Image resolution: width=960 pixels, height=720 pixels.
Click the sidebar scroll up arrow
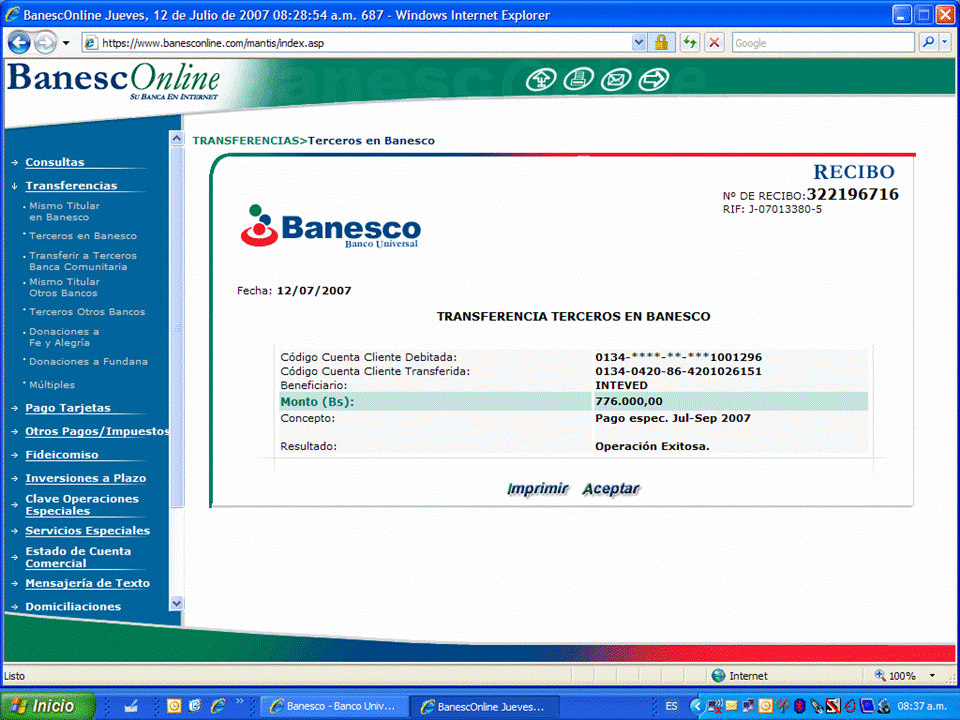click(x=176, y=138)
